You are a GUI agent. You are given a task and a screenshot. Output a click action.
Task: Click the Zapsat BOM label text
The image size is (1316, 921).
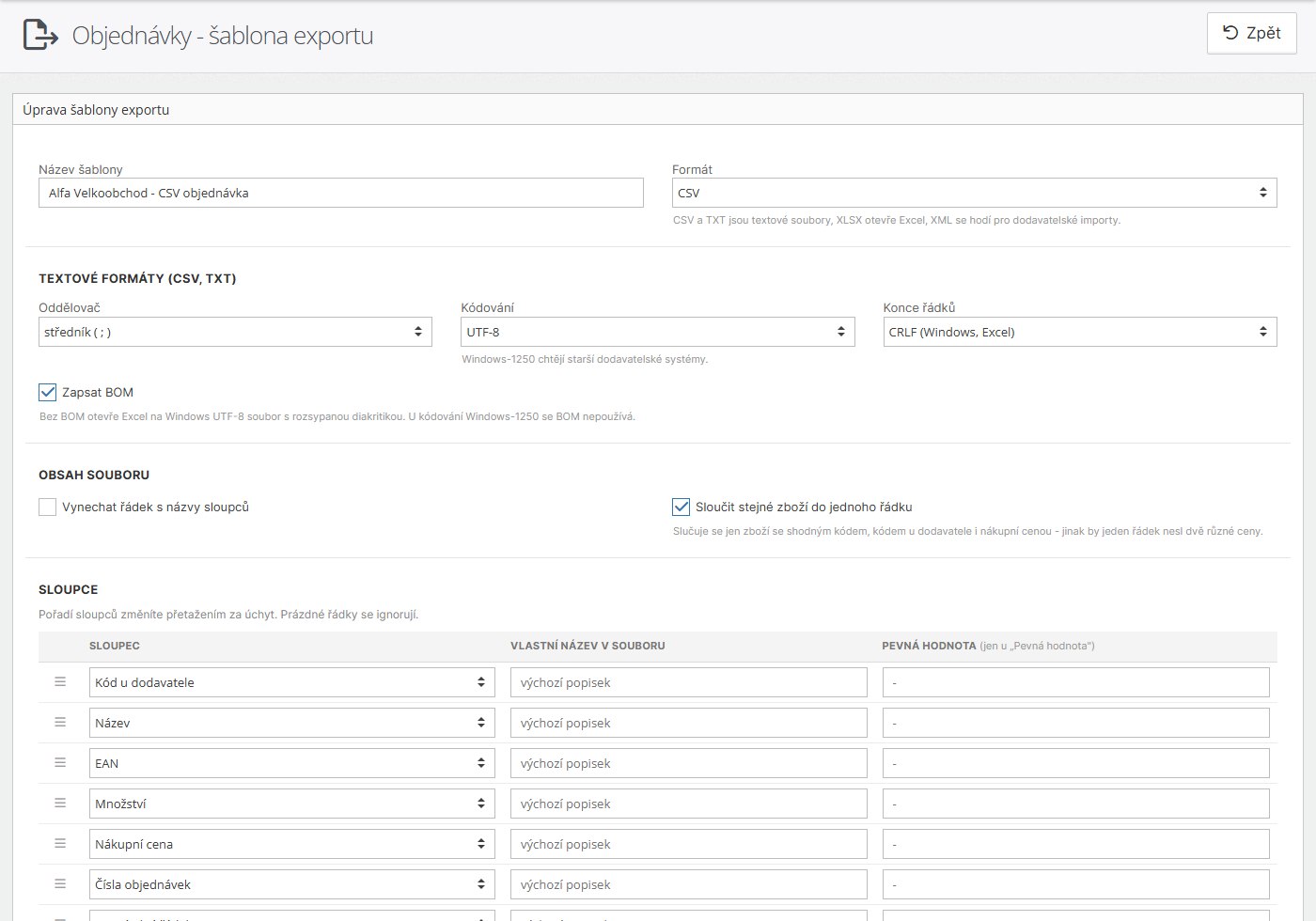coord(98,392)
